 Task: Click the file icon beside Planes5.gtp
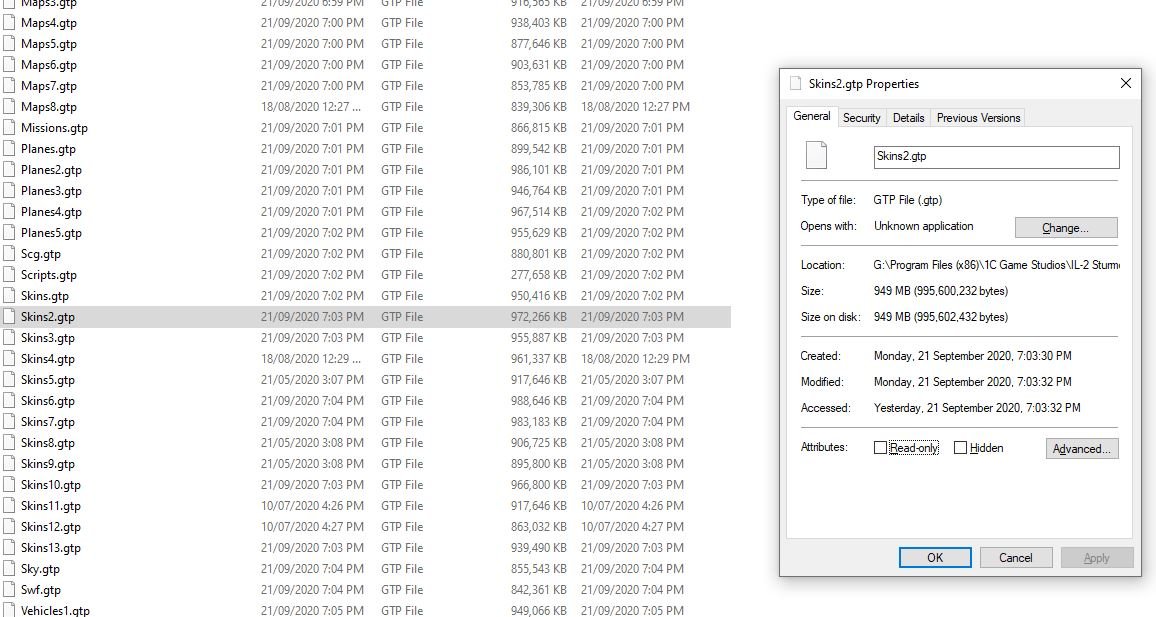9,232
